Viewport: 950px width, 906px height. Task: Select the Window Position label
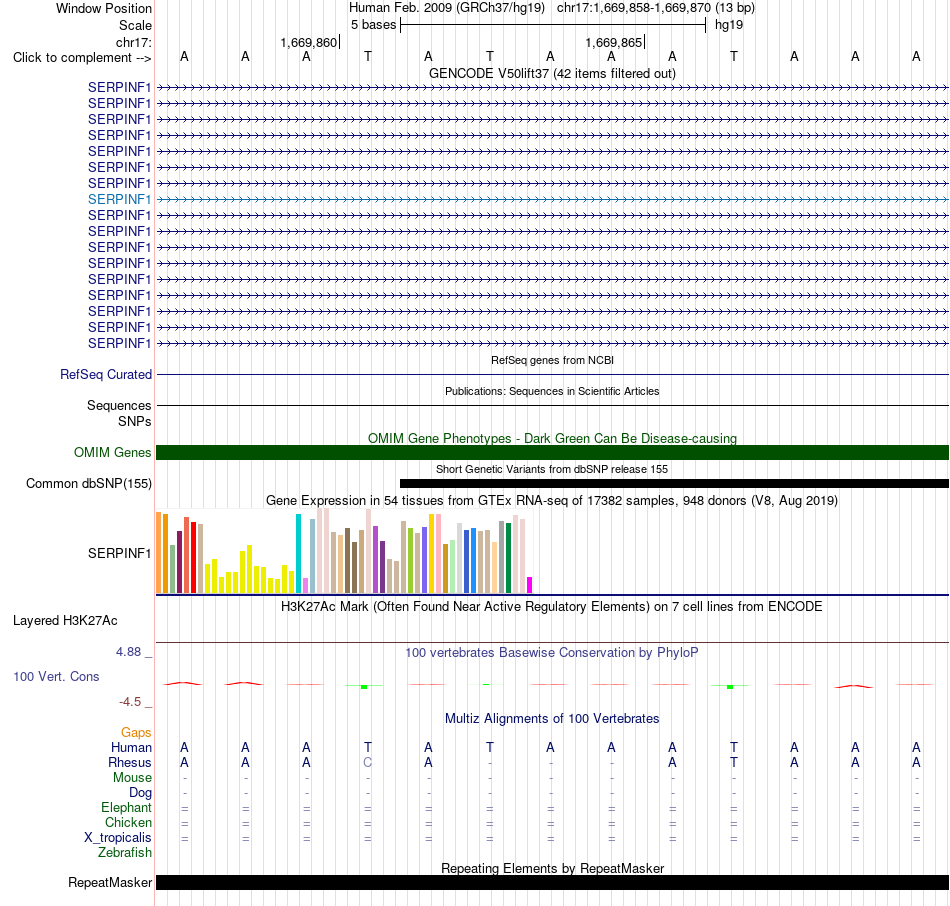pyautogui.click(x=104, y=8)
